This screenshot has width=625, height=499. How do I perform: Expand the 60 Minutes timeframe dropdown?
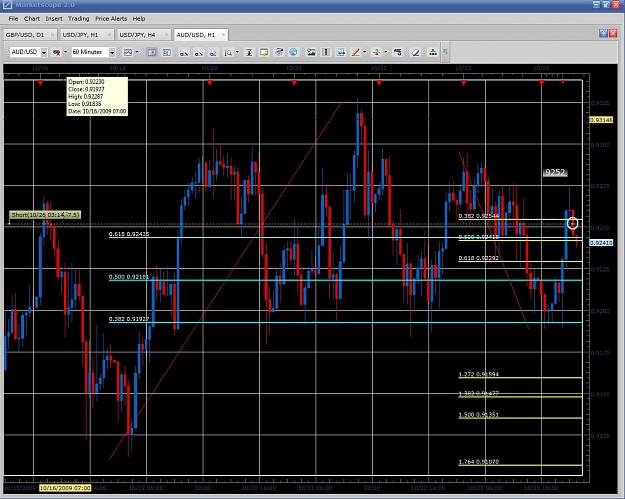click(x=112, y=52)
